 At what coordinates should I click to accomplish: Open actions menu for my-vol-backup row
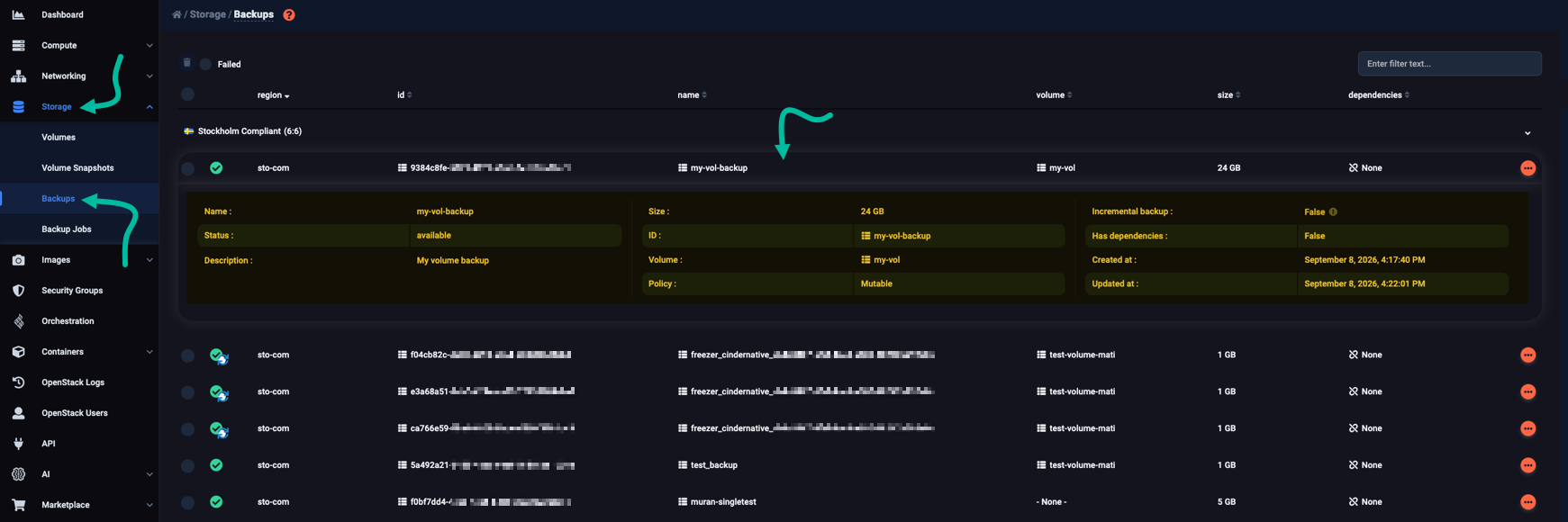pos(1527,168)
